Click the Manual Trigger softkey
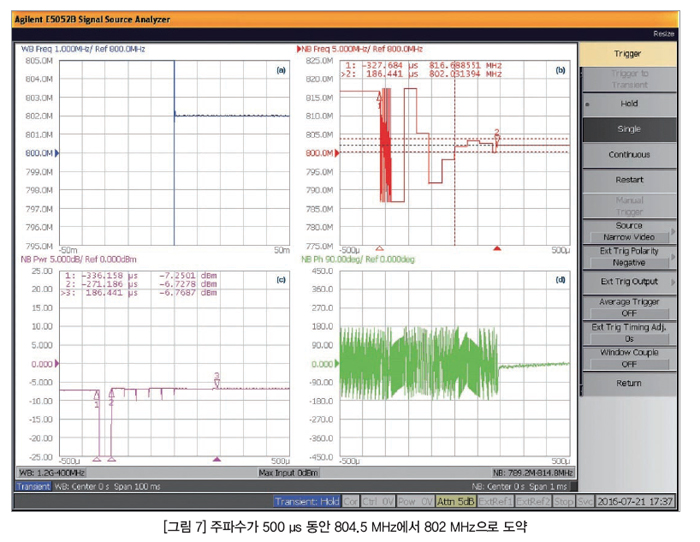 coord(629,206)
